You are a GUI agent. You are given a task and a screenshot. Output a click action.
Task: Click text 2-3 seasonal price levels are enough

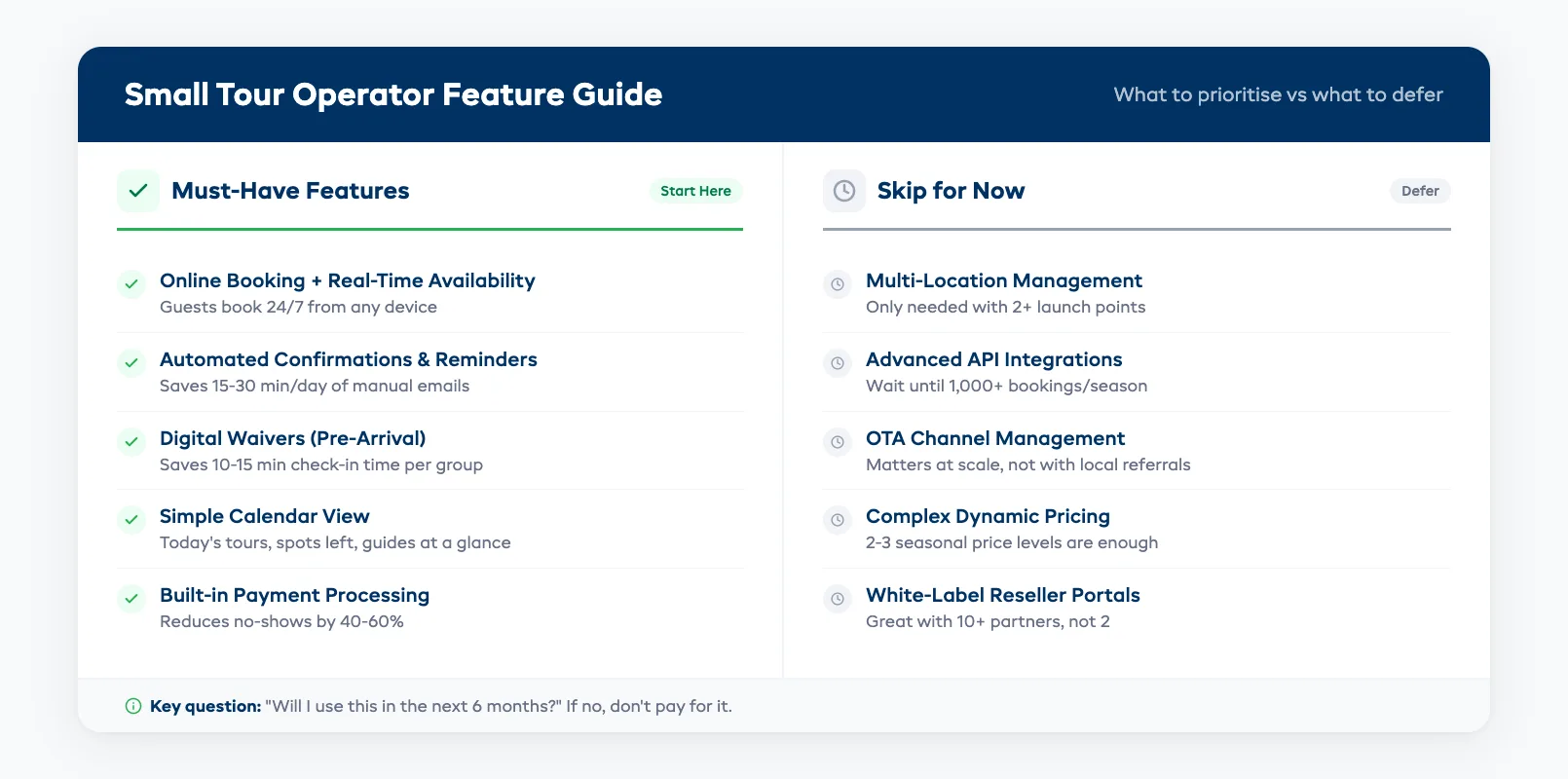(1012, 542)
